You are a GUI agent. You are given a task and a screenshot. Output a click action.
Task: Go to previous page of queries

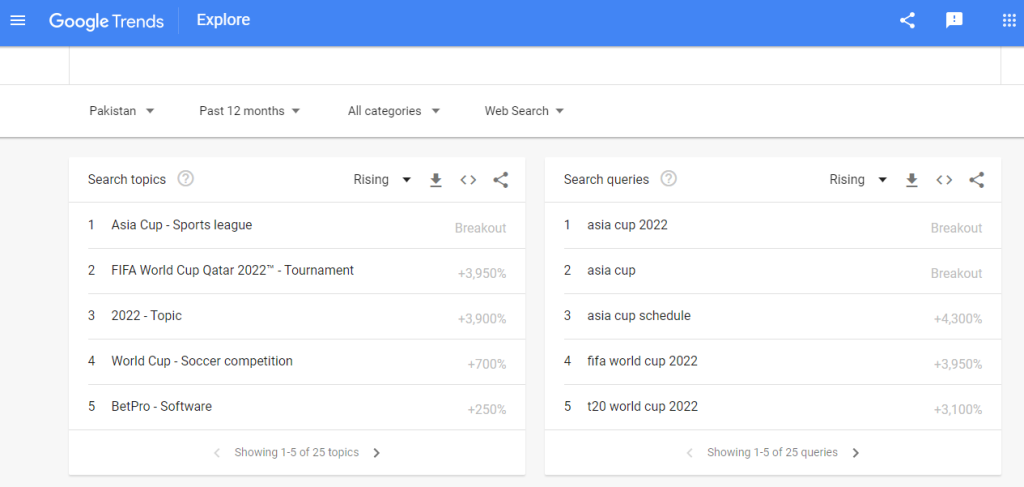[690, 452]
